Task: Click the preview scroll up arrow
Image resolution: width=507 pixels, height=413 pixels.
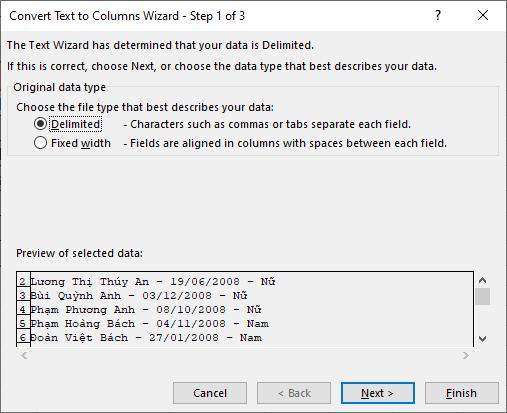Action: pyautogui.click(x=482, y=280)
